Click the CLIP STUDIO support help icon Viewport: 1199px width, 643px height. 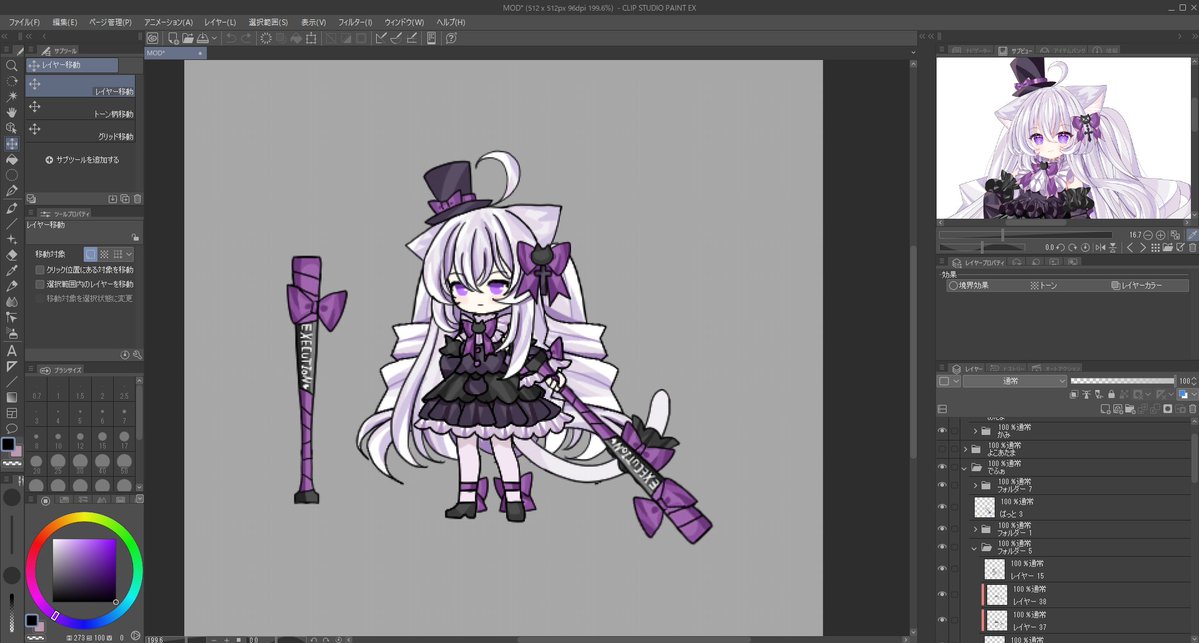pyautogui.click(x=451, y=37)
